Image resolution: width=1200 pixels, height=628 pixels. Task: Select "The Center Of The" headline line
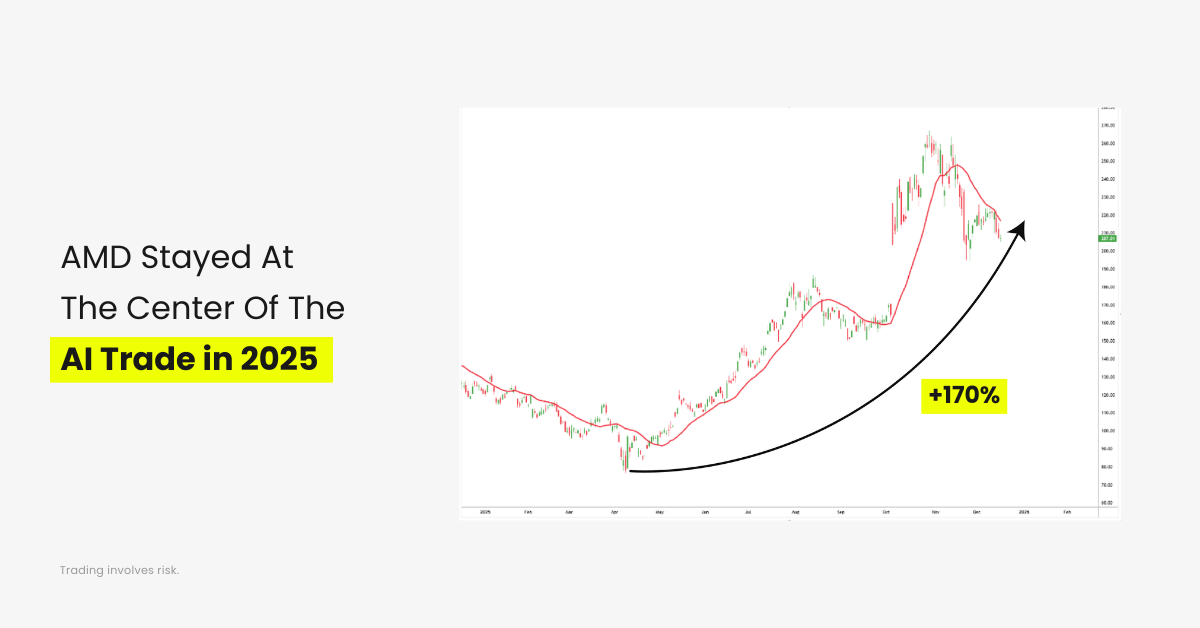[x=202, y=308]
